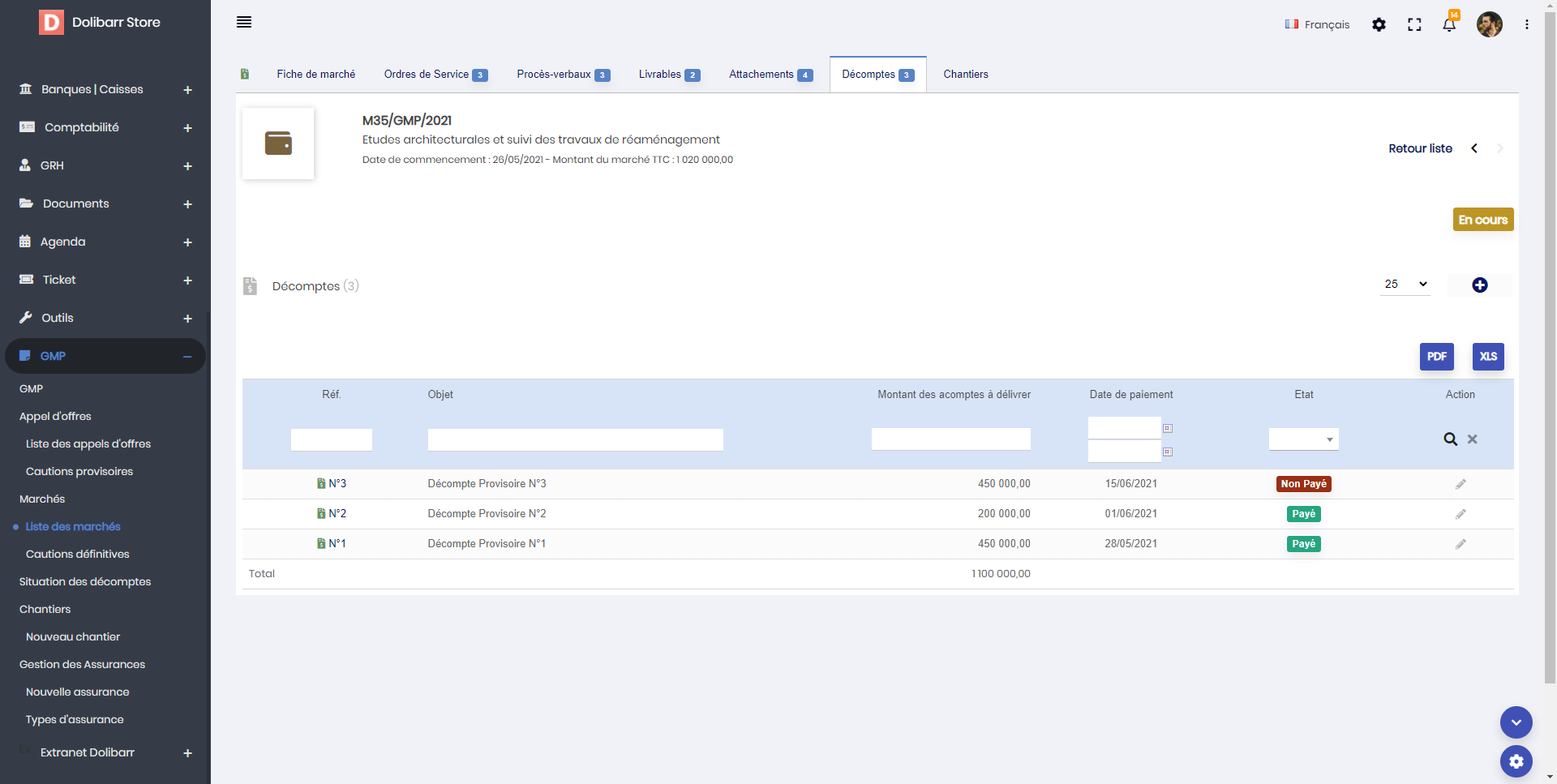Expand the Comptabilité sidebar menu

click(187, 128)
